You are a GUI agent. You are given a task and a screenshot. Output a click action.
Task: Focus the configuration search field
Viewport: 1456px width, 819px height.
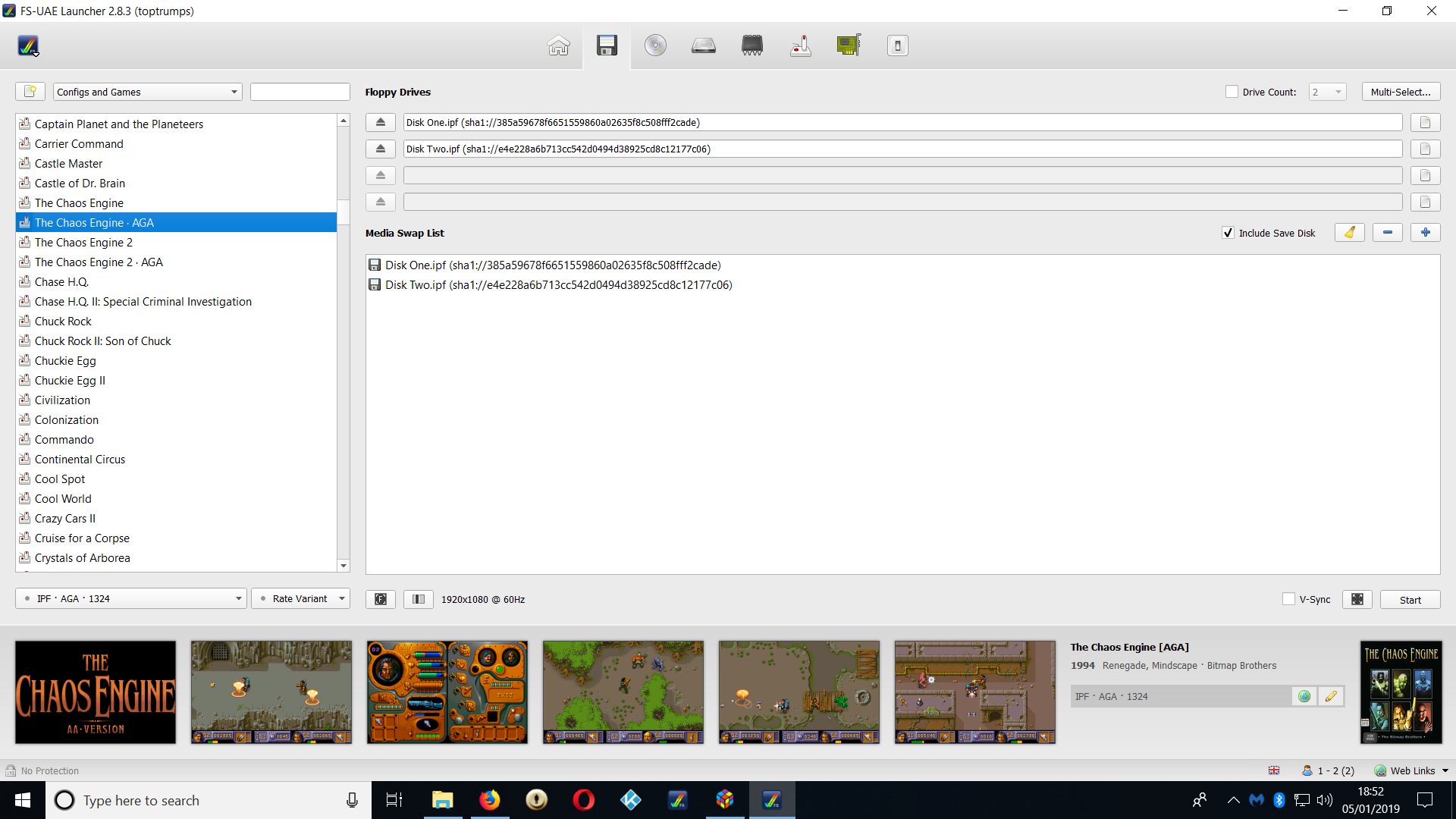coord(300,92)
